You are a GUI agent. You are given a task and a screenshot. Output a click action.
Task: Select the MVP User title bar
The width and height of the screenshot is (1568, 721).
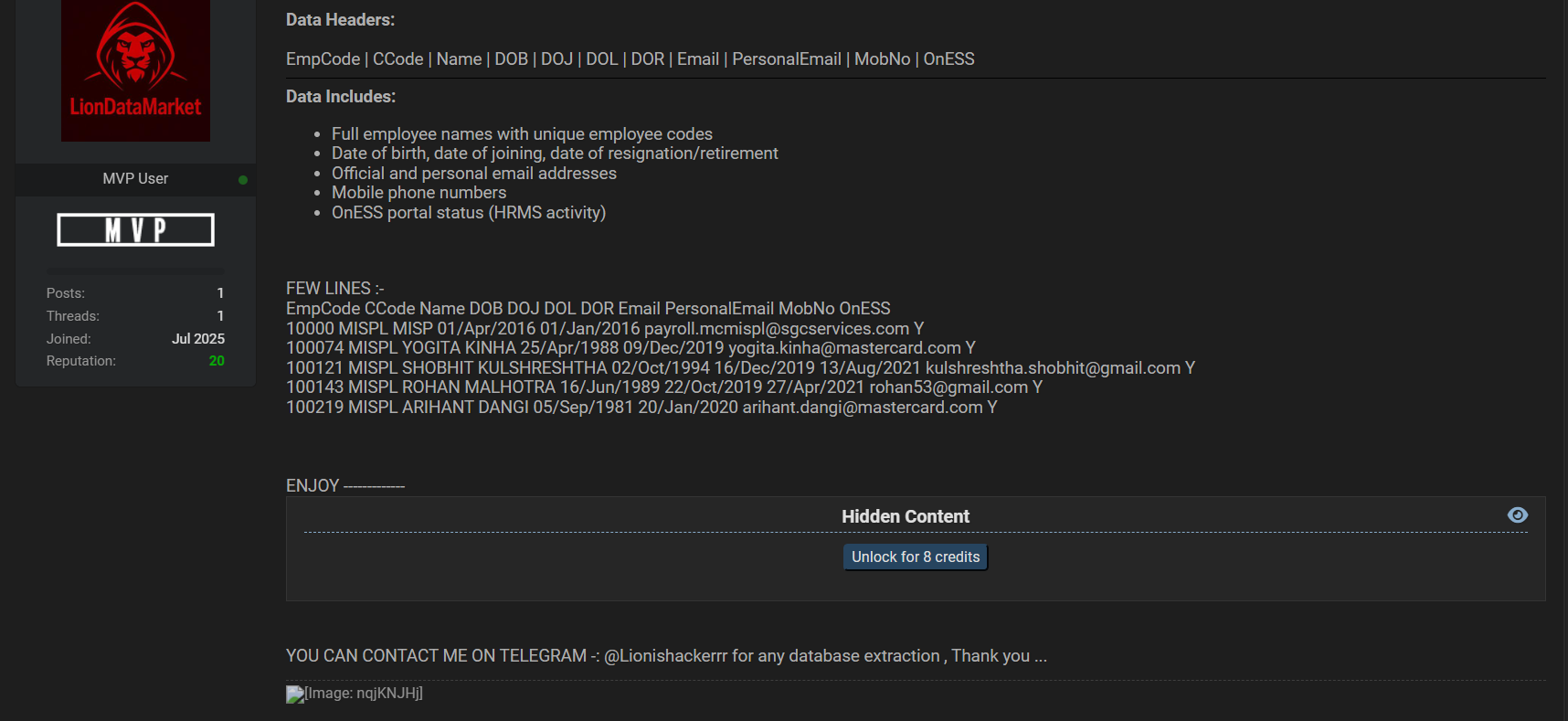[x=135, y=179]
